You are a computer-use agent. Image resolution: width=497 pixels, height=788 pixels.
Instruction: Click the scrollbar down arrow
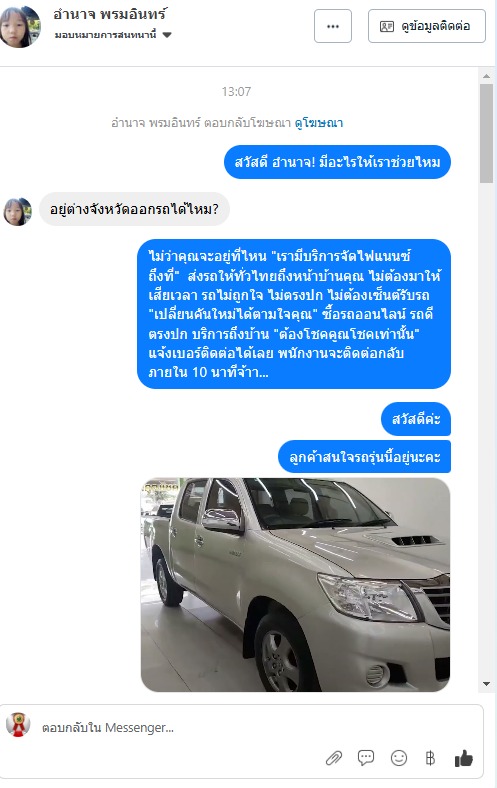click(x=486, y=683)
